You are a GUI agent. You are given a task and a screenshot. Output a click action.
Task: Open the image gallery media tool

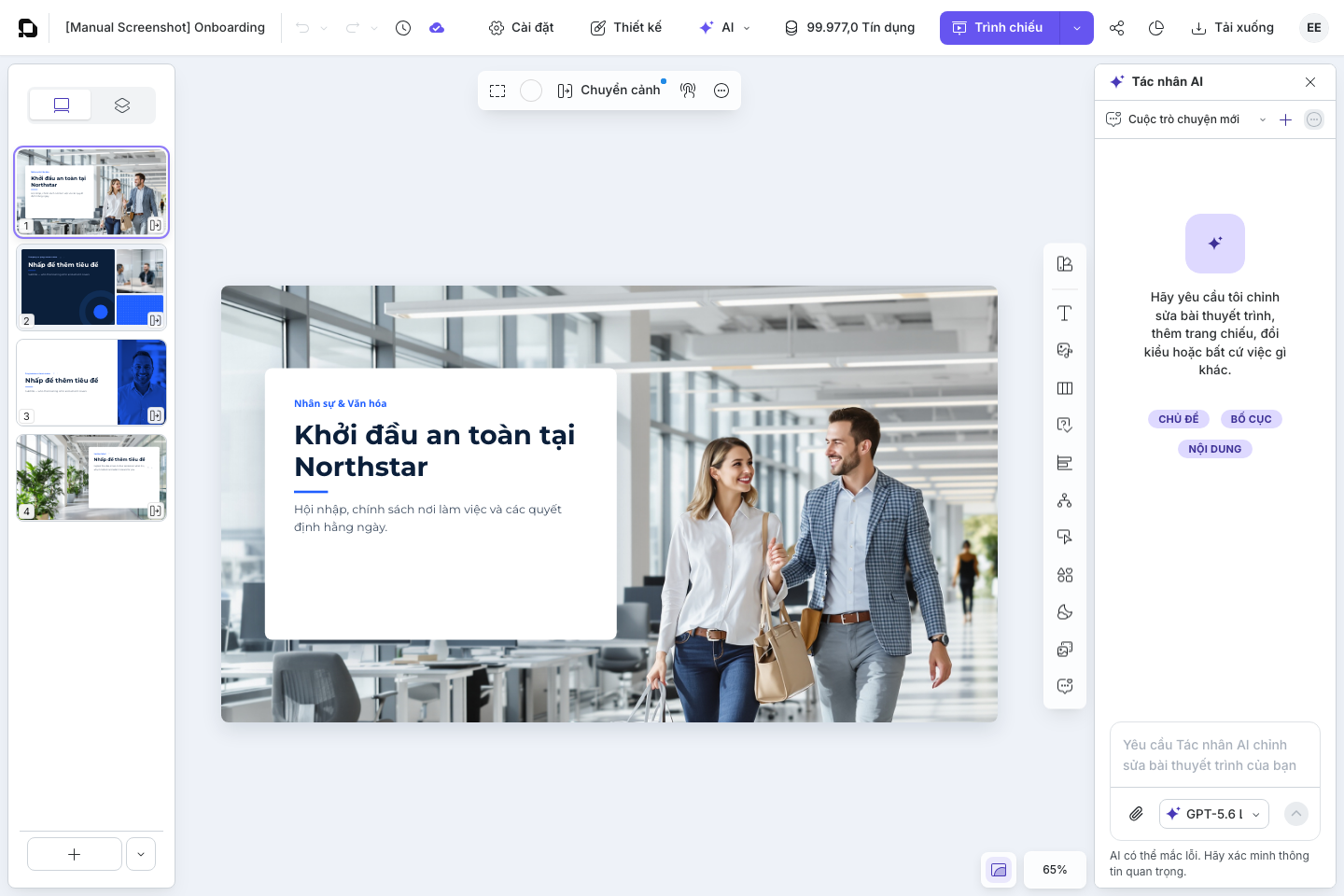pyautogui.click(x=1064, y=650)
